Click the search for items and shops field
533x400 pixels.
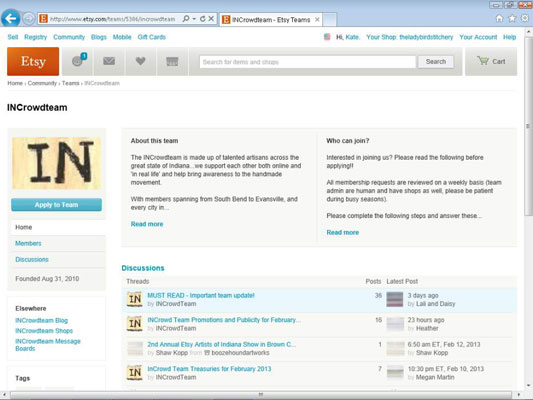coord(308,62)
